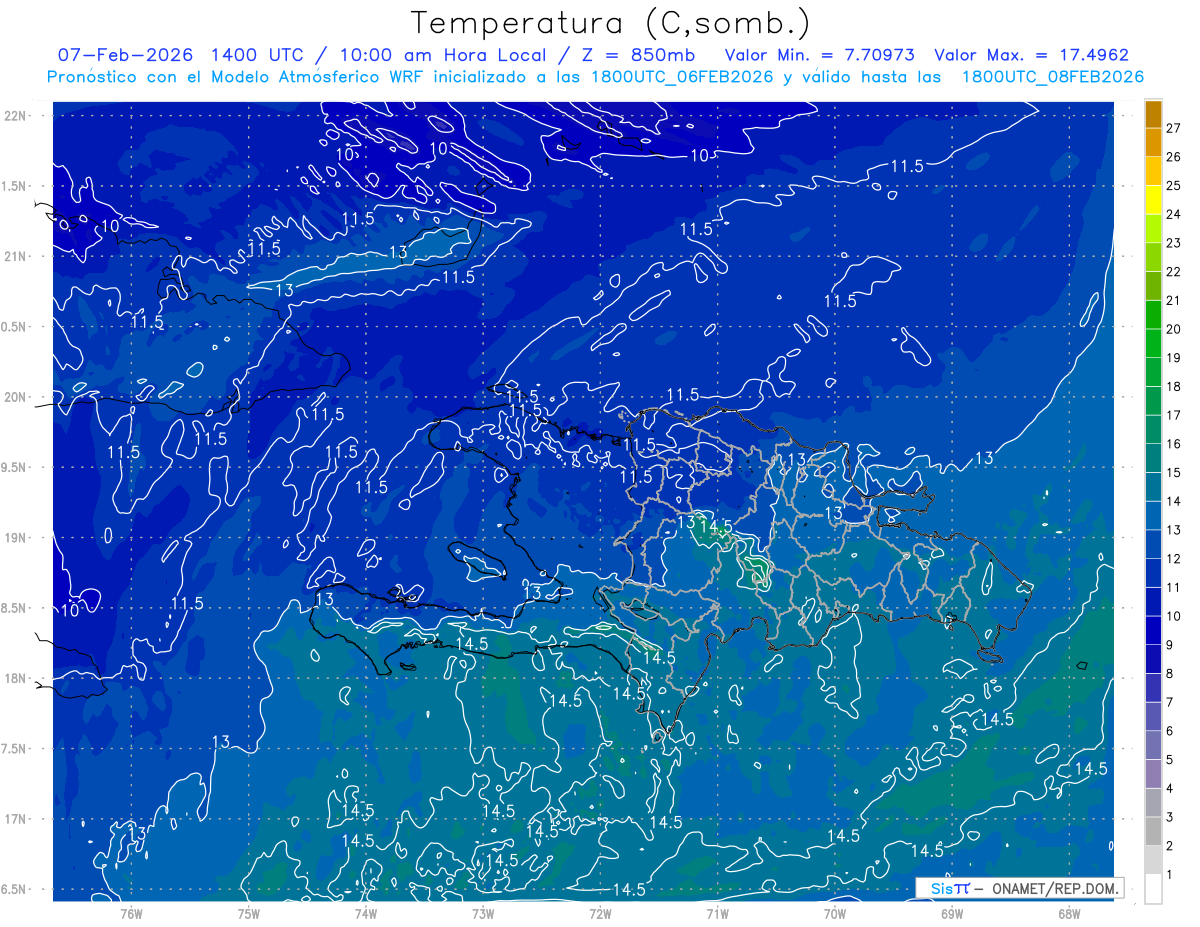1200x927 pixels.
Task: Pick the yellow colorbar swatch between 25 and 24
Action: click(1153, 200)
